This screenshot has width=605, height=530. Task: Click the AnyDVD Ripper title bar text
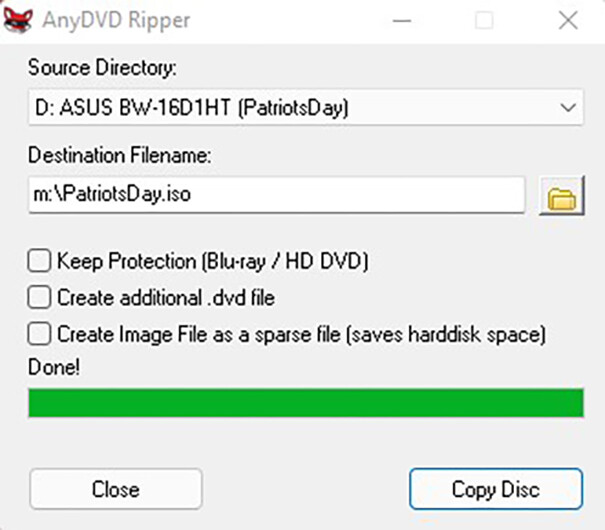tap(116, 20)
